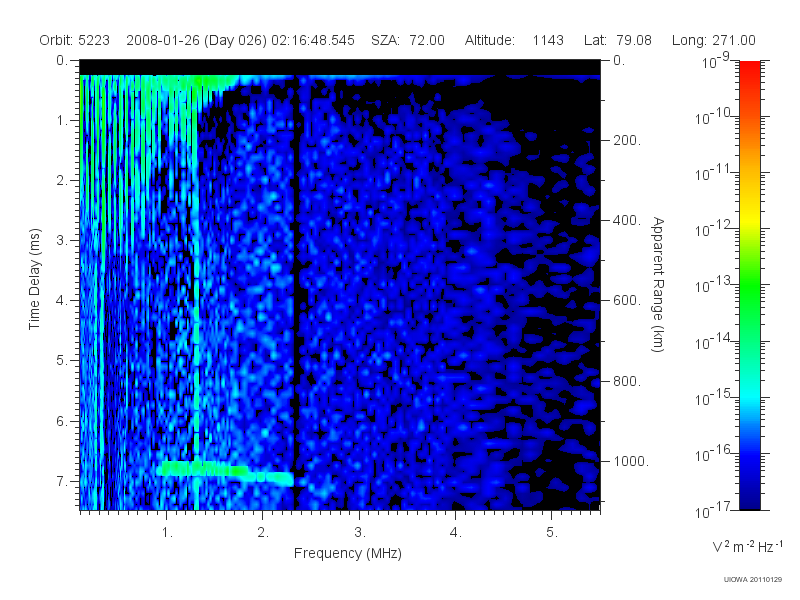Click the 10⁻¹² colorbar tick label
Image resolution: width=800 pixels, height=600 pixels.
[x=714, y=229]
